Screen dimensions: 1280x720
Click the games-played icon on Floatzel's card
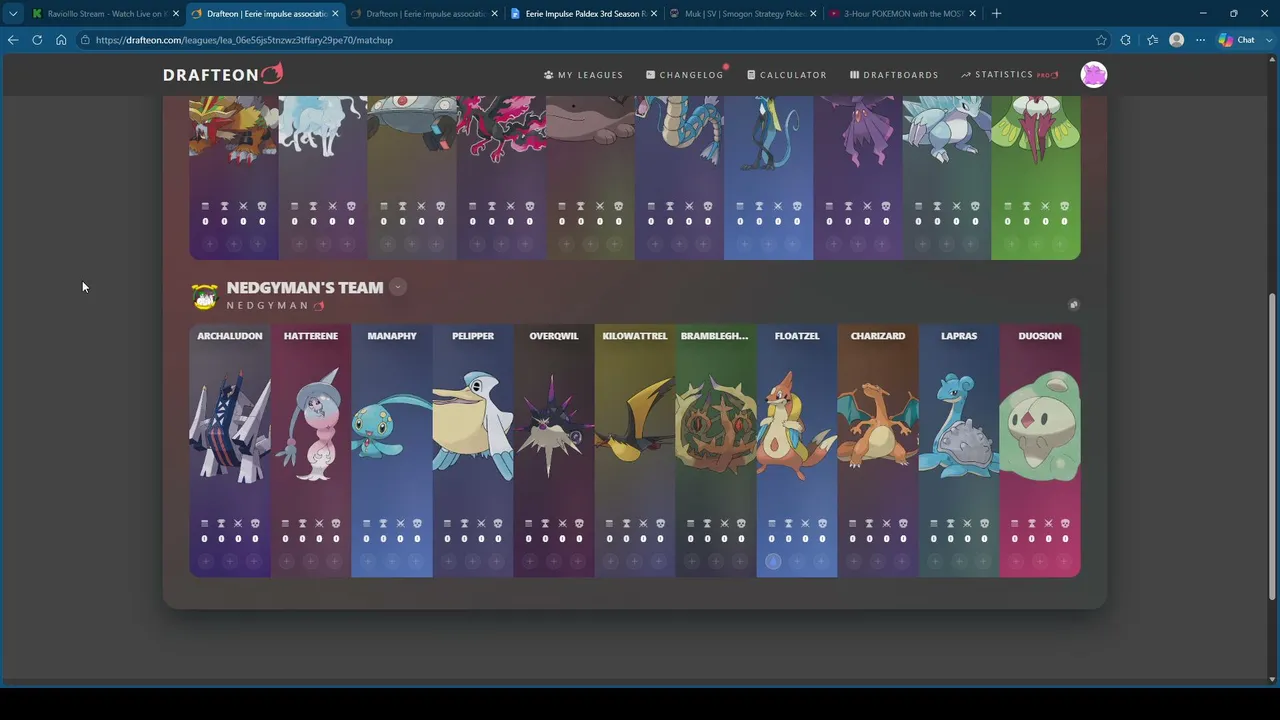click(772, 523)
